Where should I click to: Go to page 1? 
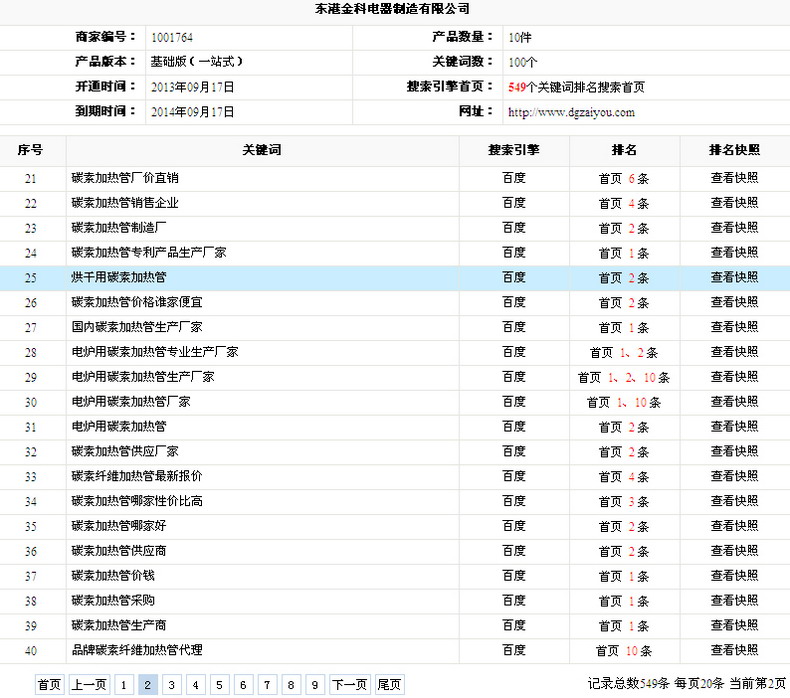click(x=123, y=684)
